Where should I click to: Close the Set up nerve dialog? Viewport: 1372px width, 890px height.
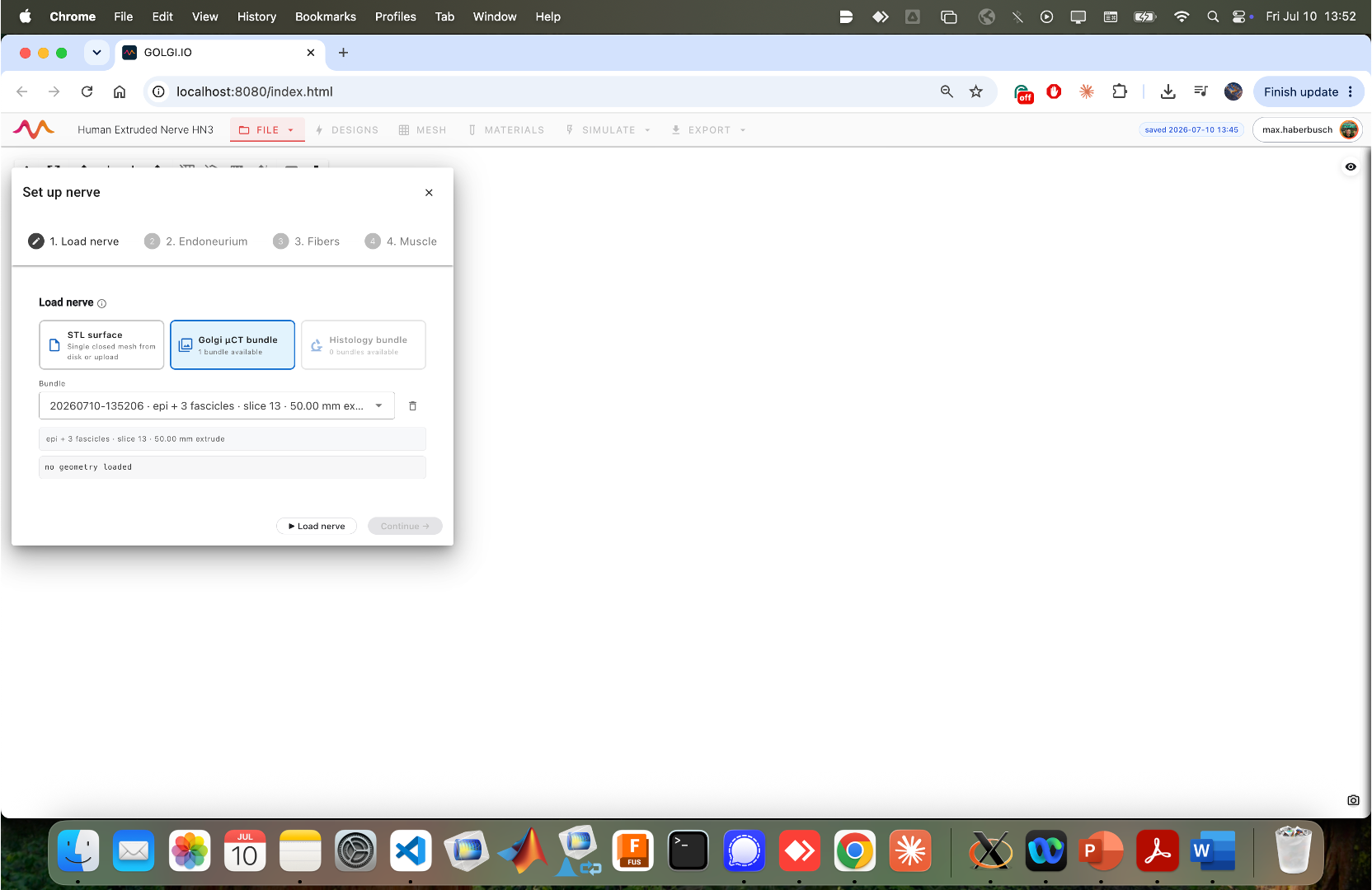[x=429, y=193]
